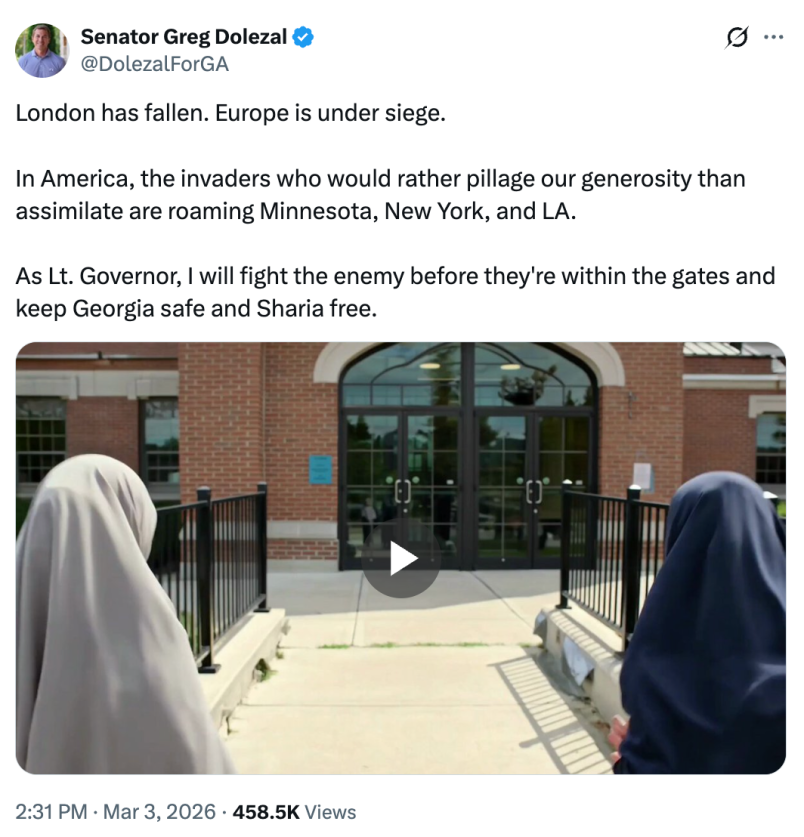The image size is (804, 837).
Task: Click the blue sign on brick wall
Action: (x=320, y=470)
